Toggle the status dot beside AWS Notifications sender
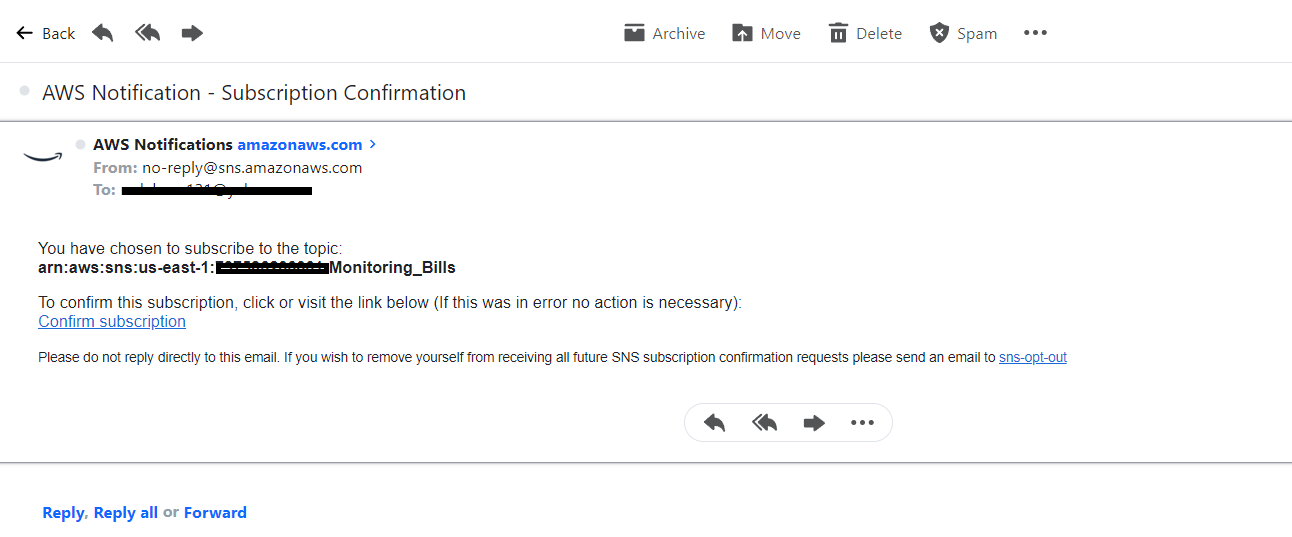Screen dimensions: 1292x537 (80, 144)
